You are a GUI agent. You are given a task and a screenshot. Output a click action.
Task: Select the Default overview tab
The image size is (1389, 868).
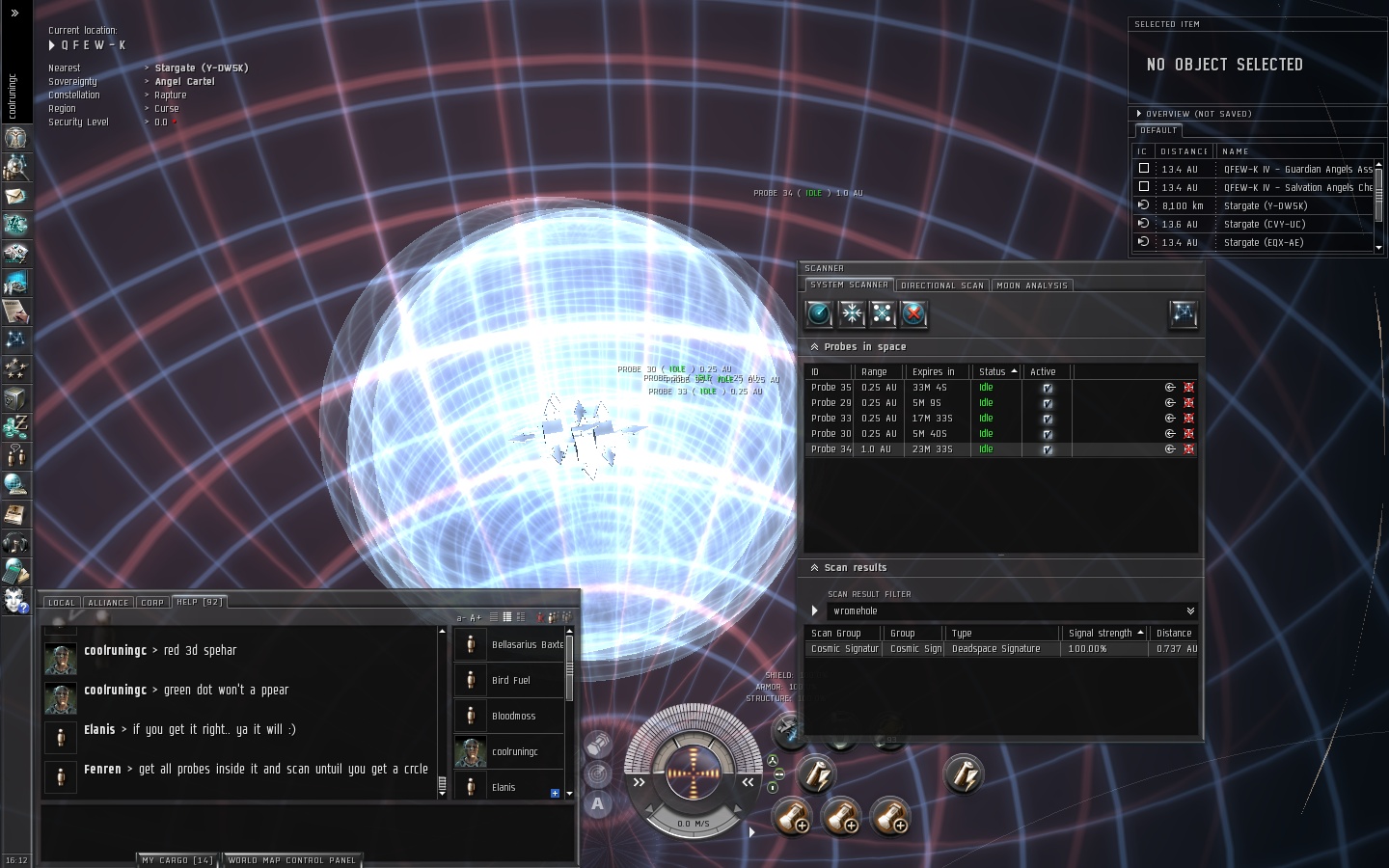click(x=1158, y=130)
